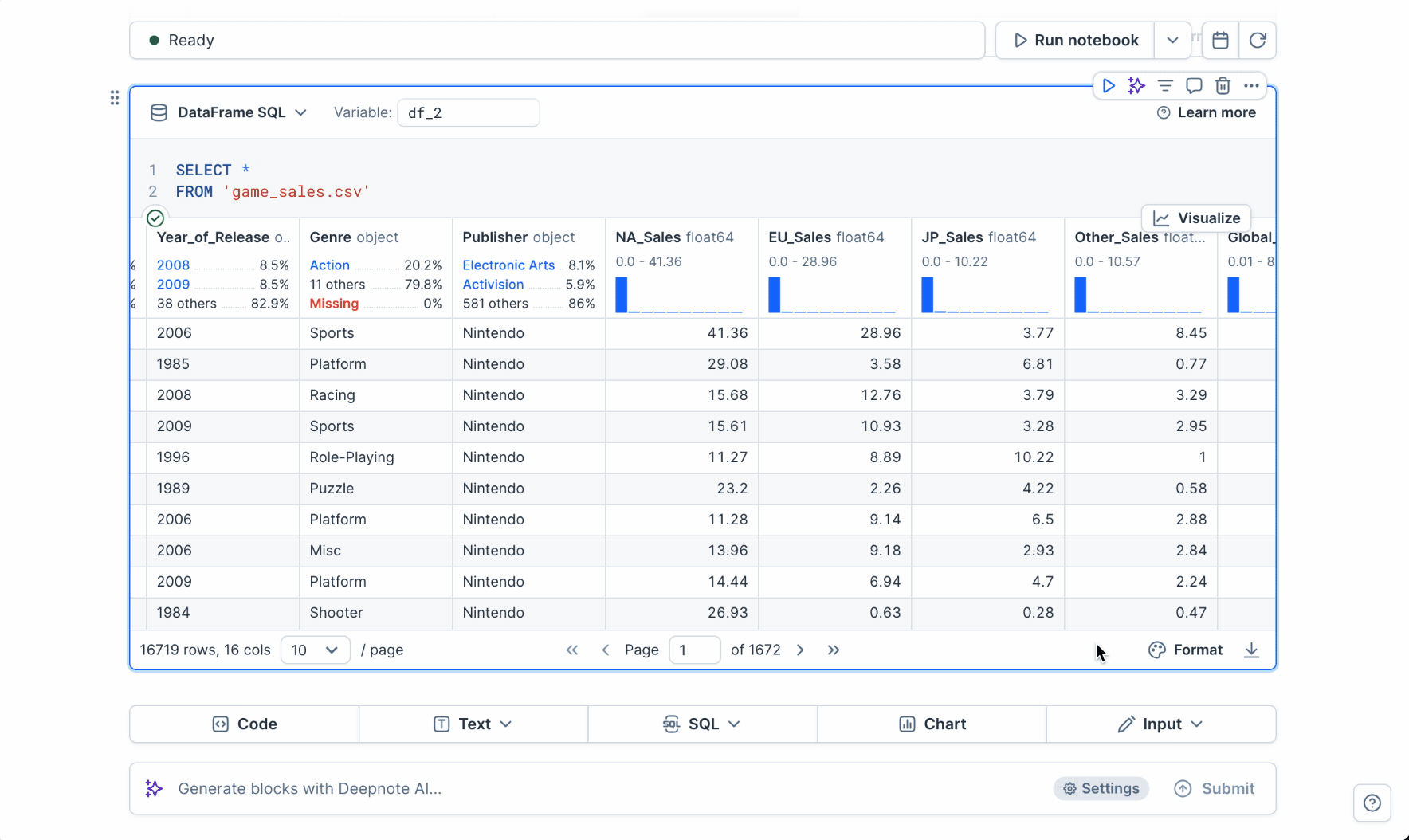Add a Chart block
1409x840 pixels.
932,724
